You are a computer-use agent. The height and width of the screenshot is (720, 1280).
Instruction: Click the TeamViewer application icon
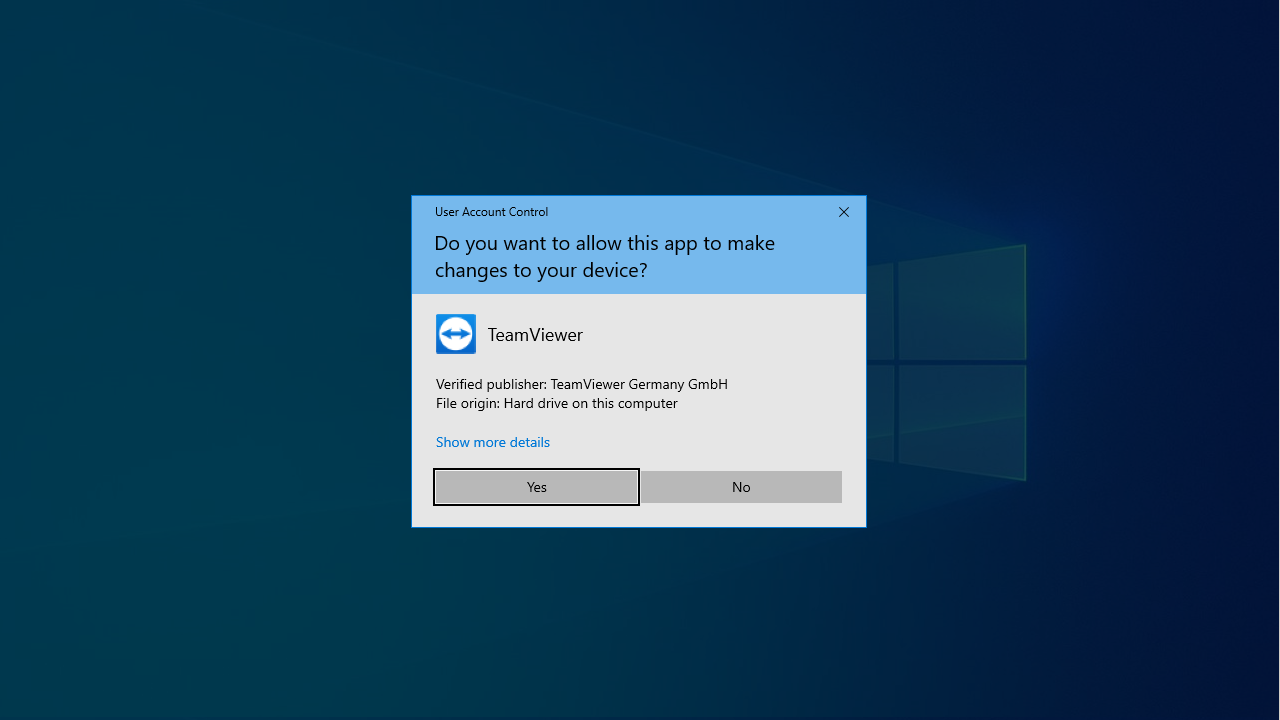click(x=456, y=334)
